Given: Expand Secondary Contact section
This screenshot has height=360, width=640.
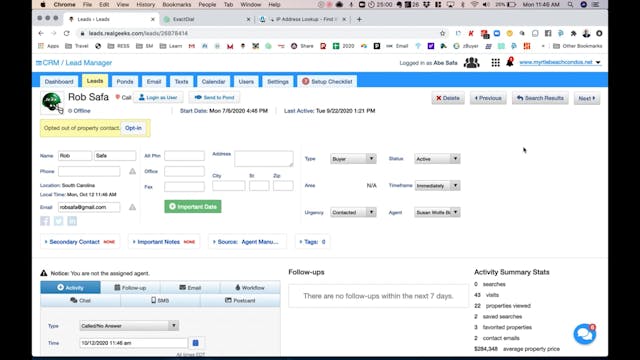Looking at the screenshot, I should pos(80,242).
